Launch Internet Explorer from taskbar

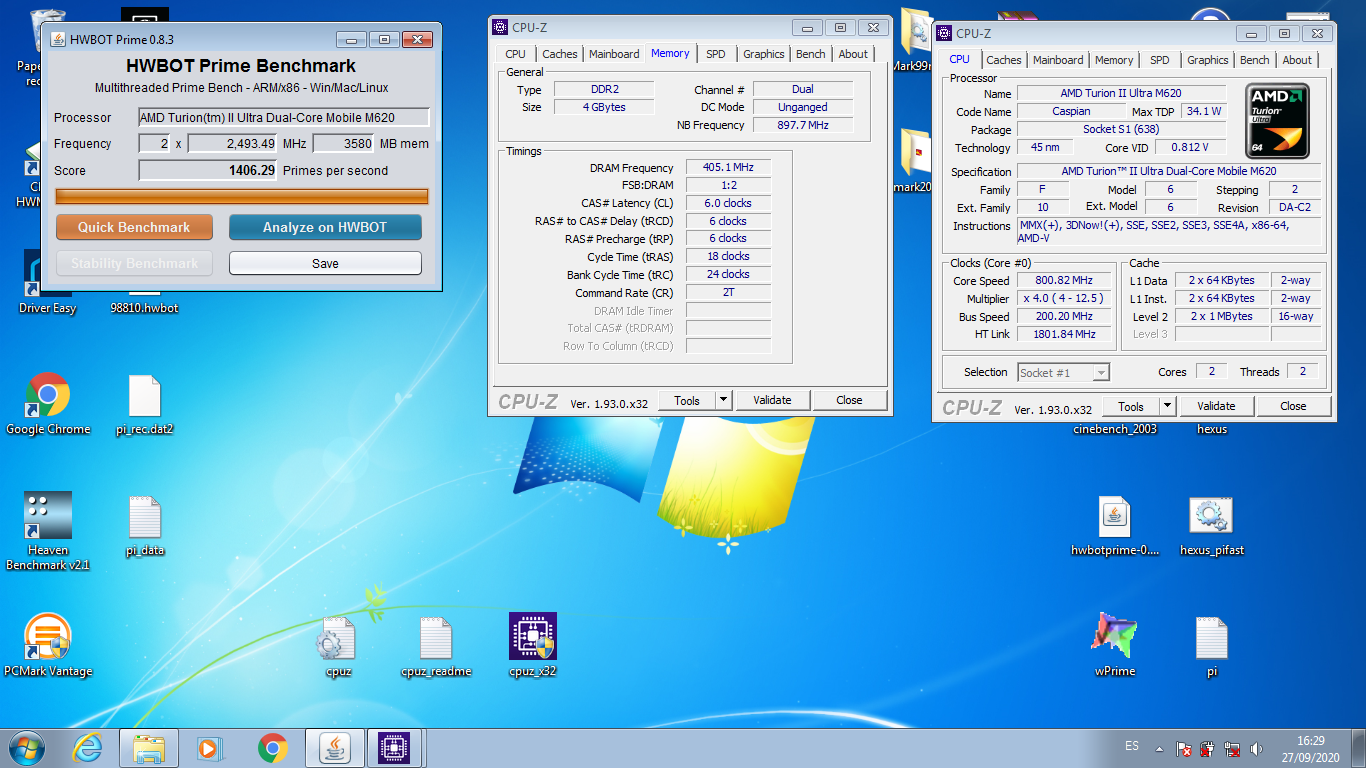pyautogui.click(x=88, y=747)
